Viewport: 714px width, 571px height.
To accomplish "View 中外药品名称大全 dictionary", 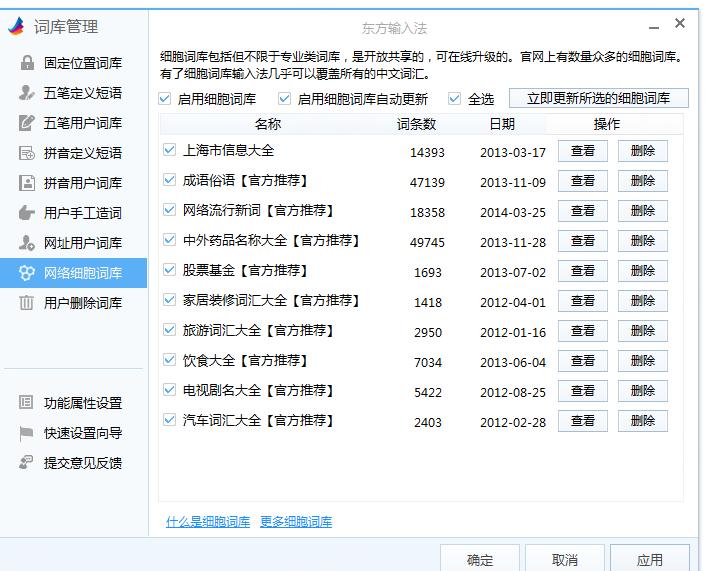I will tap(583, 241).
